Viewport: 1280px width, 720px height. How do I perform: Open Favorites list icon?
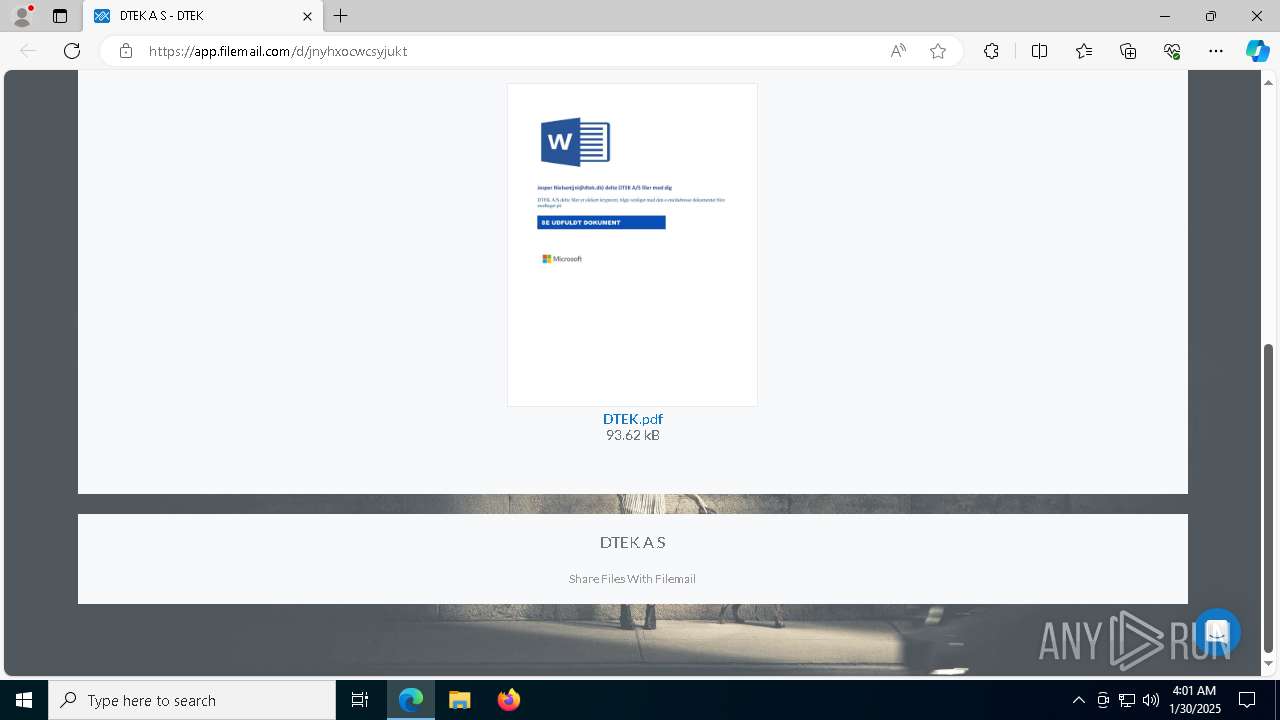(x=1084, y=51)
